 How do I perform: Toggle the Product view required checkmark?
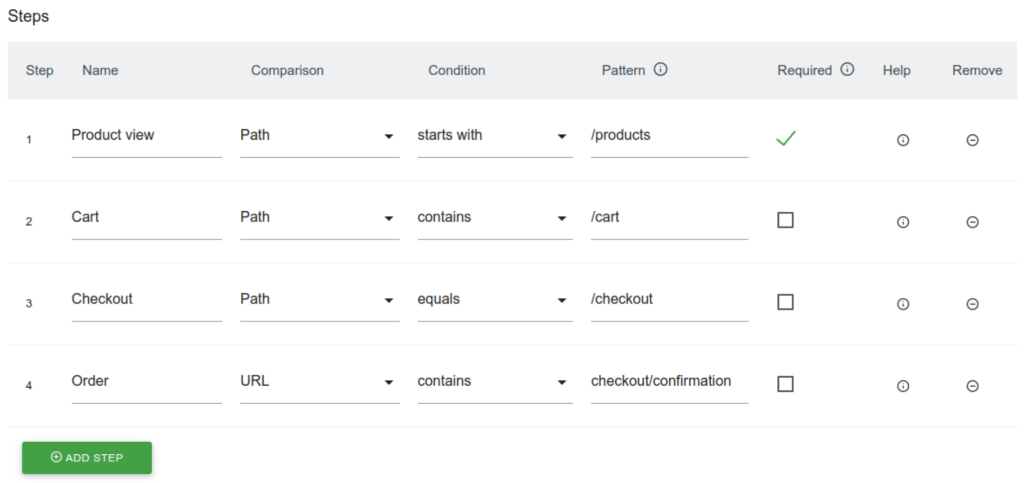click(785, 139)
